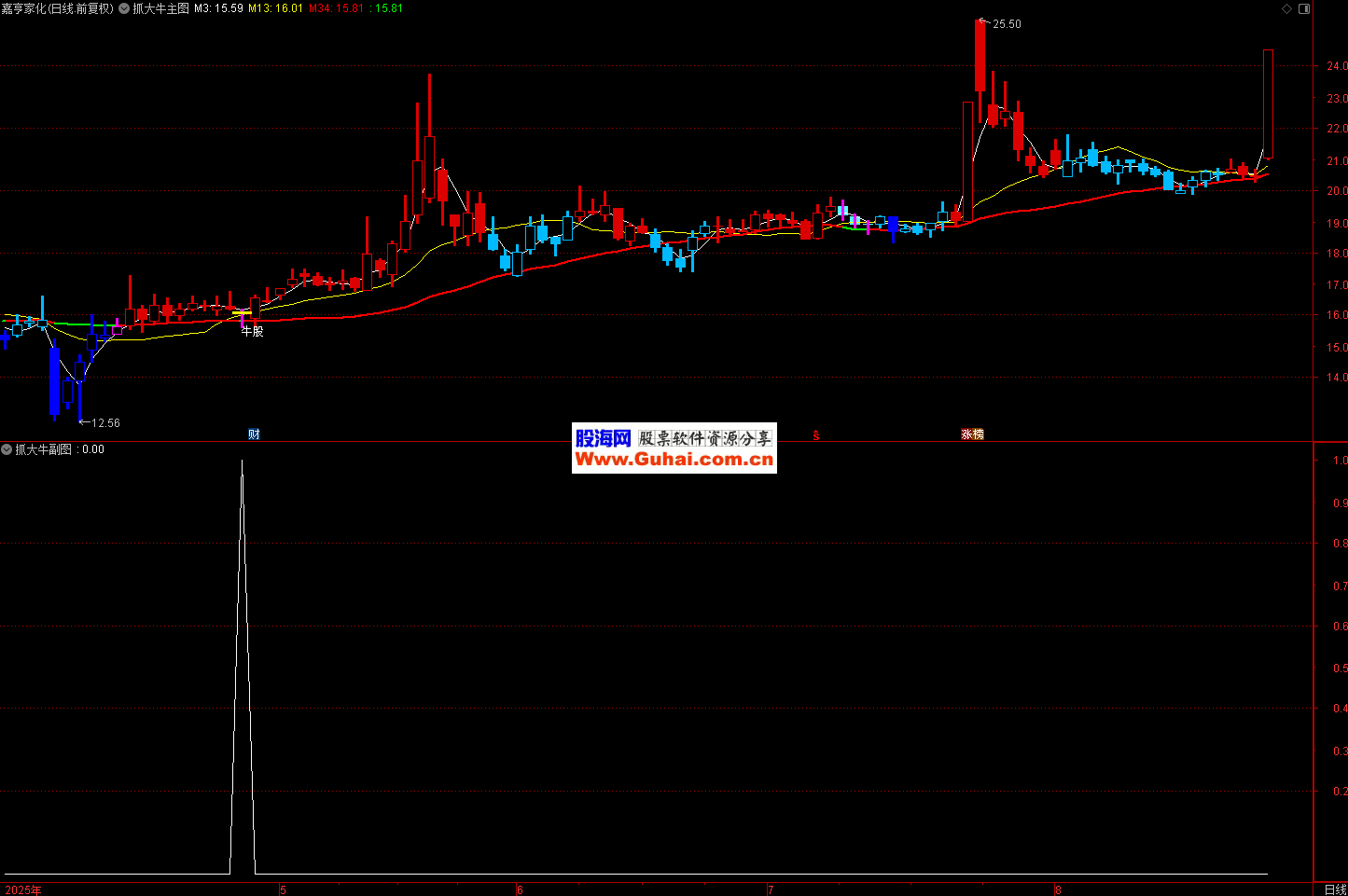Click the 日线 period button at bottom right
Image resolution: width=1348 pixels, height=896 pixels.
(x=1335, y=889)
